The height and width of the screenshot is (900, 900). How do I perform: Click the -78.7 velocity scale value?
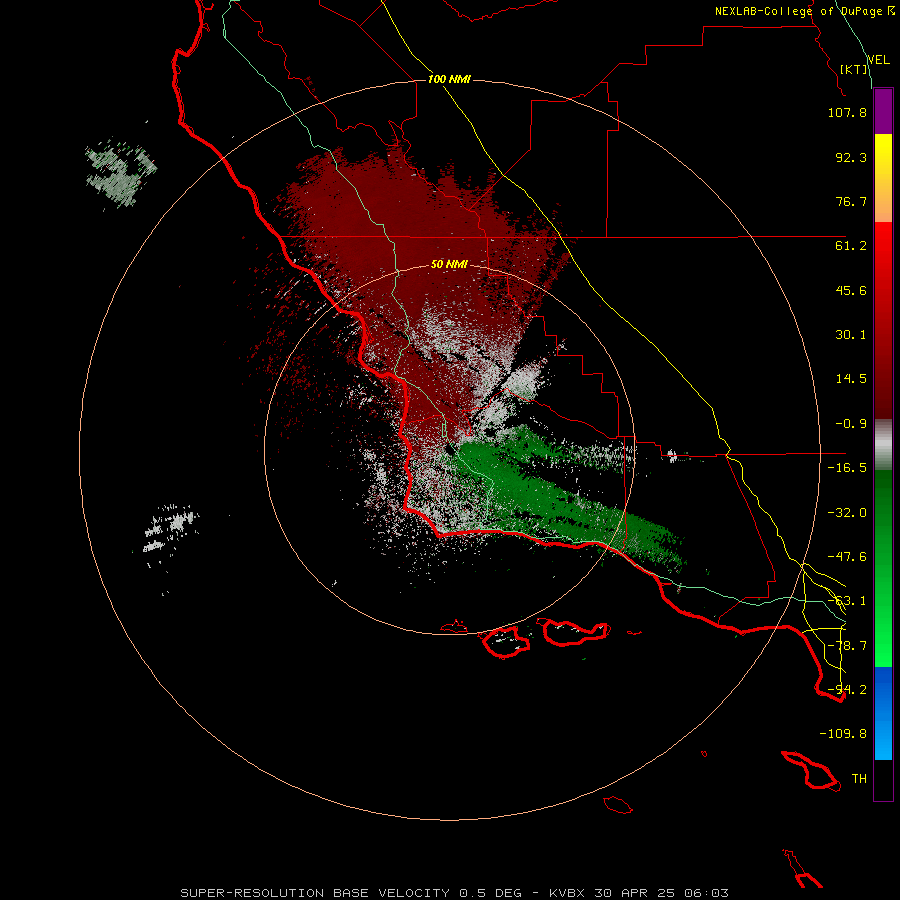click(x=847, y=646)
